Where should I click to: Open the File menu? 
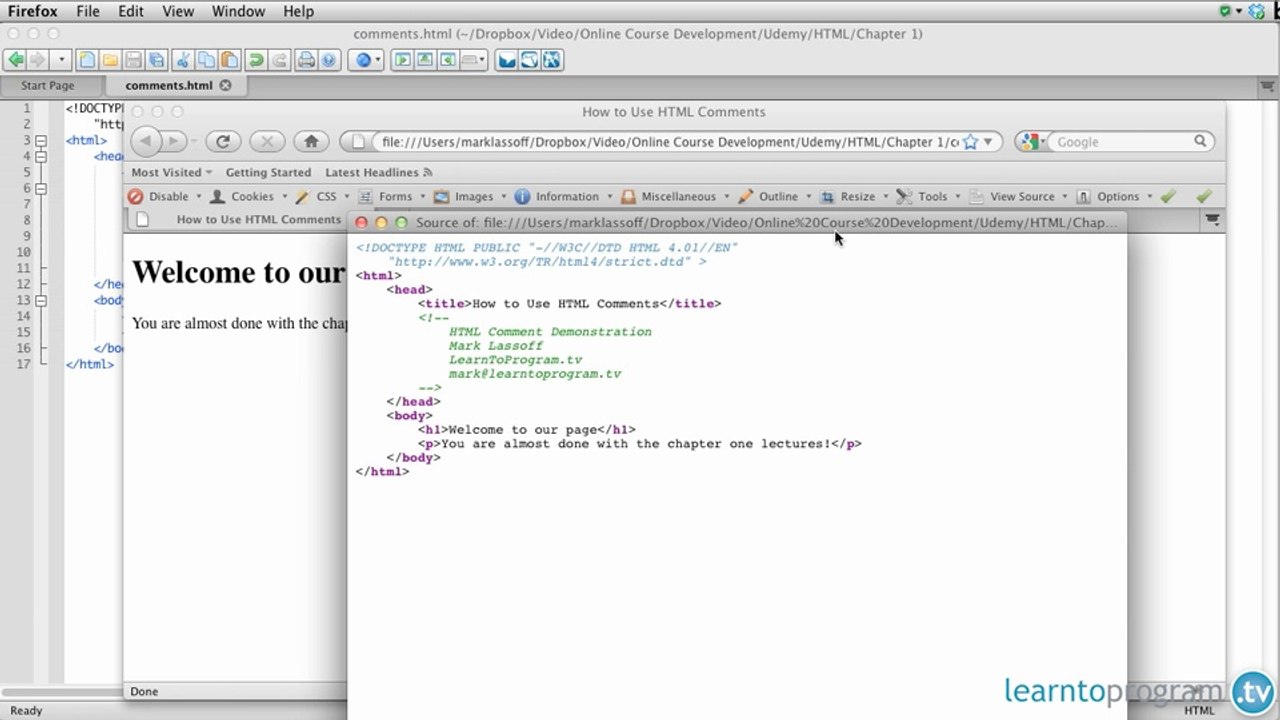(88, 12)
